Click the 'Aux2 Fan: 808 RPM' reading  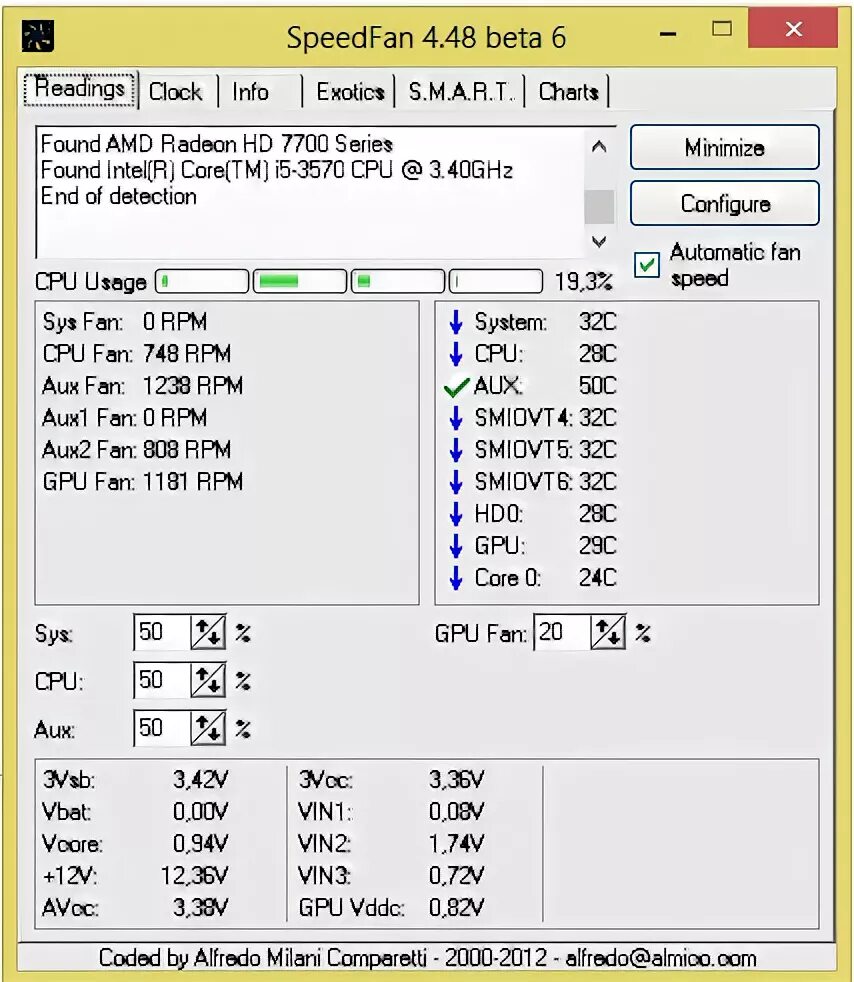coord(136,450)
